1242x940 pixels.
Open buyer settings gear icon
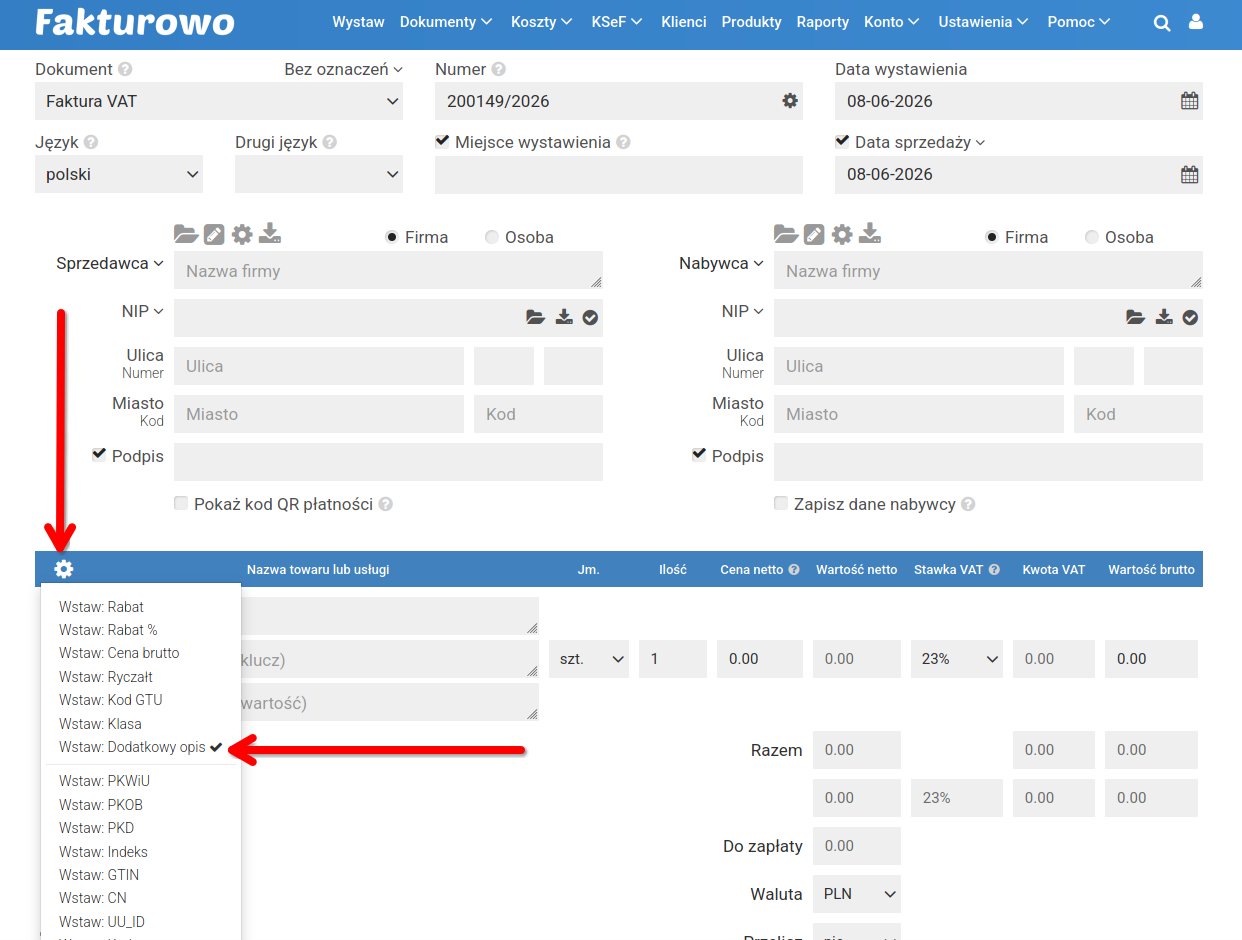coord(842,234)
